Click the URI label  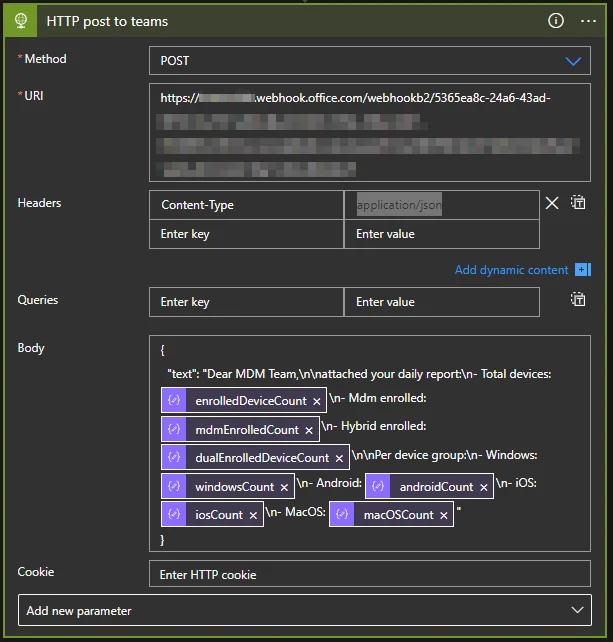point(34,95)
